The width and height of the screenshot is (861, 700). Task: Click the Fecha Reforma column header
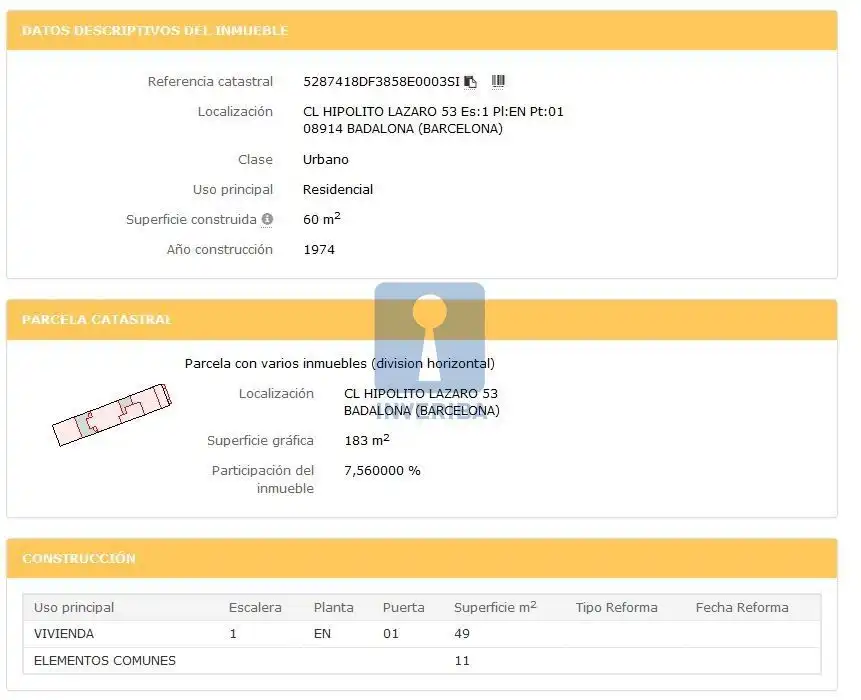tap(742, 607)
